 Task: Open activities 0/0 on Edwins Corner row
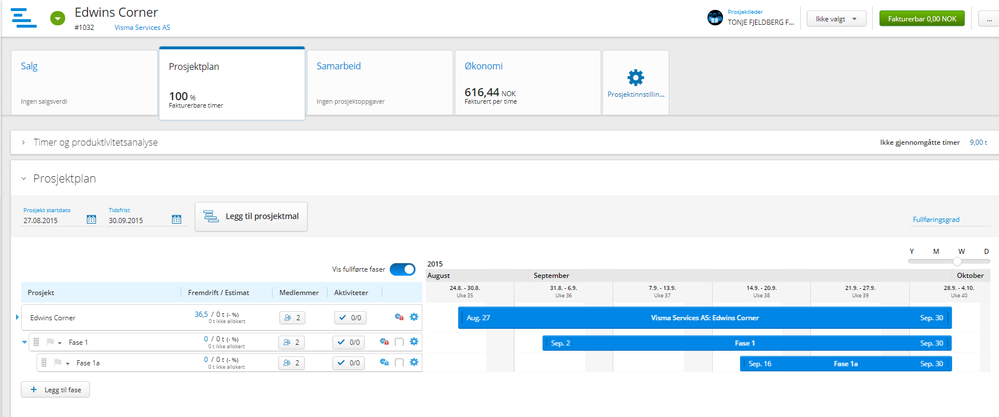349,317
